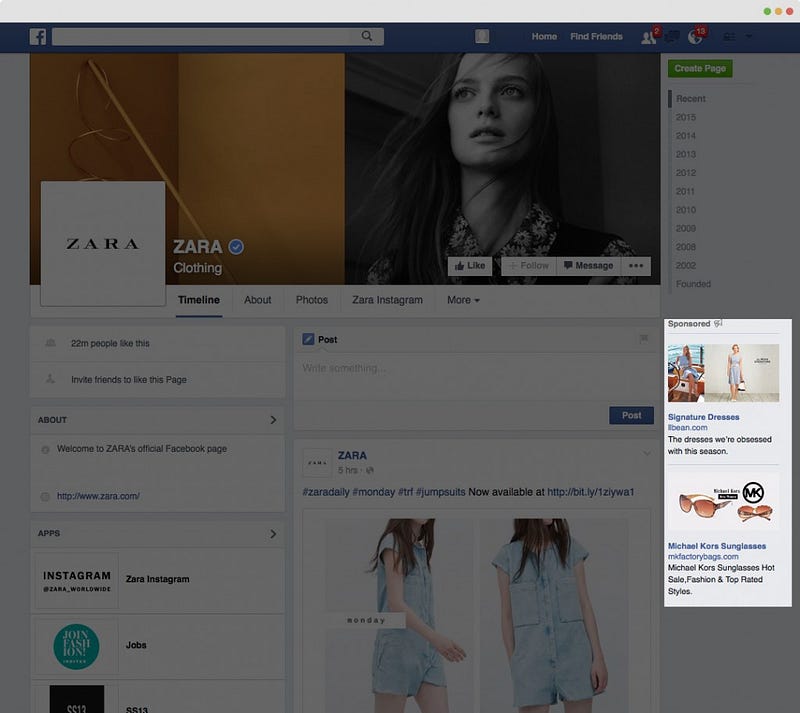800x713 pixels.
Task: Click 22m people like this
Action: click(110, 343)
